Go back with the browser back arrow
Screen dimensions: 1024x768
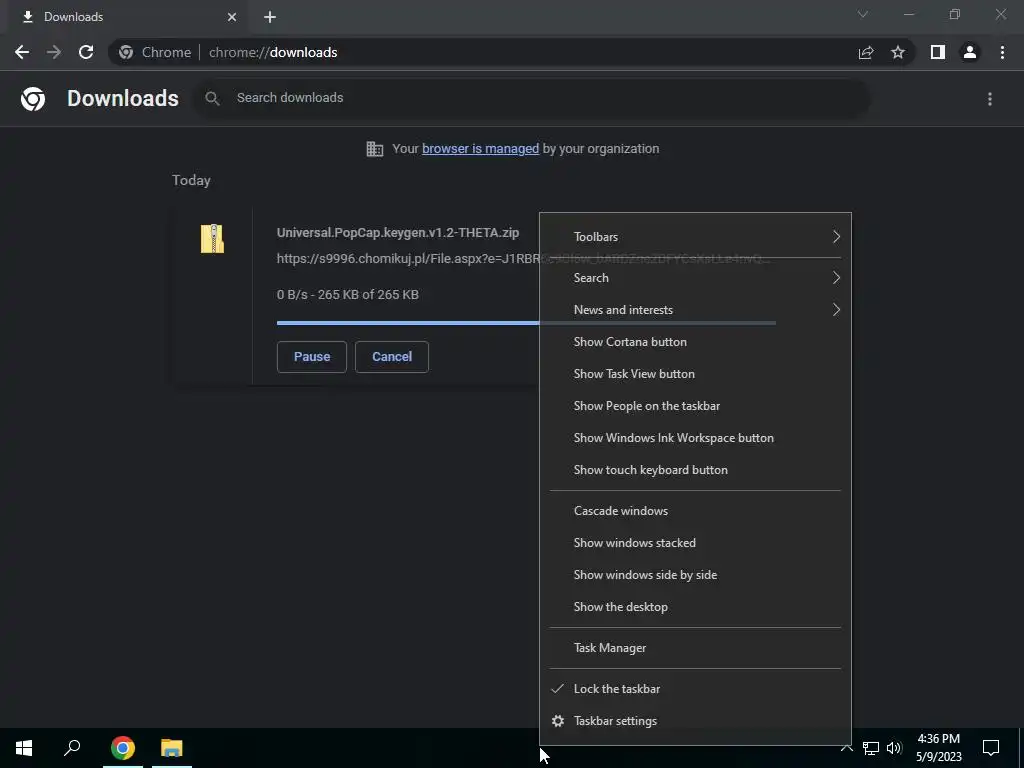coord(22,52)
